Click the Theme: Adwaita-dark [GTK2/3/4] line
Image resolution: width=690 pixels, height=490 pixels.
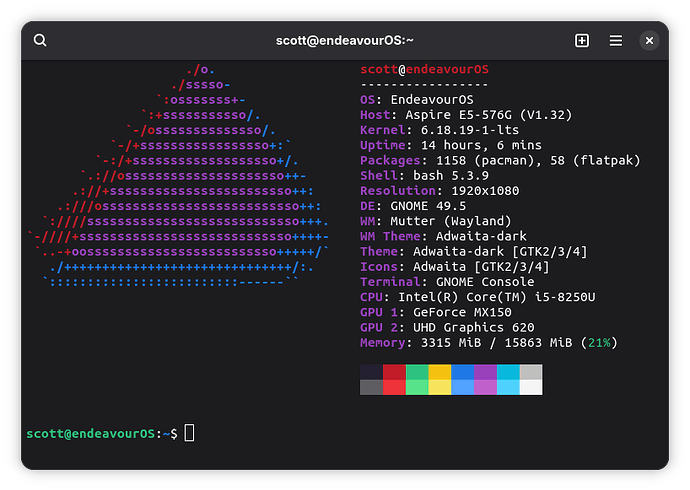473,252
